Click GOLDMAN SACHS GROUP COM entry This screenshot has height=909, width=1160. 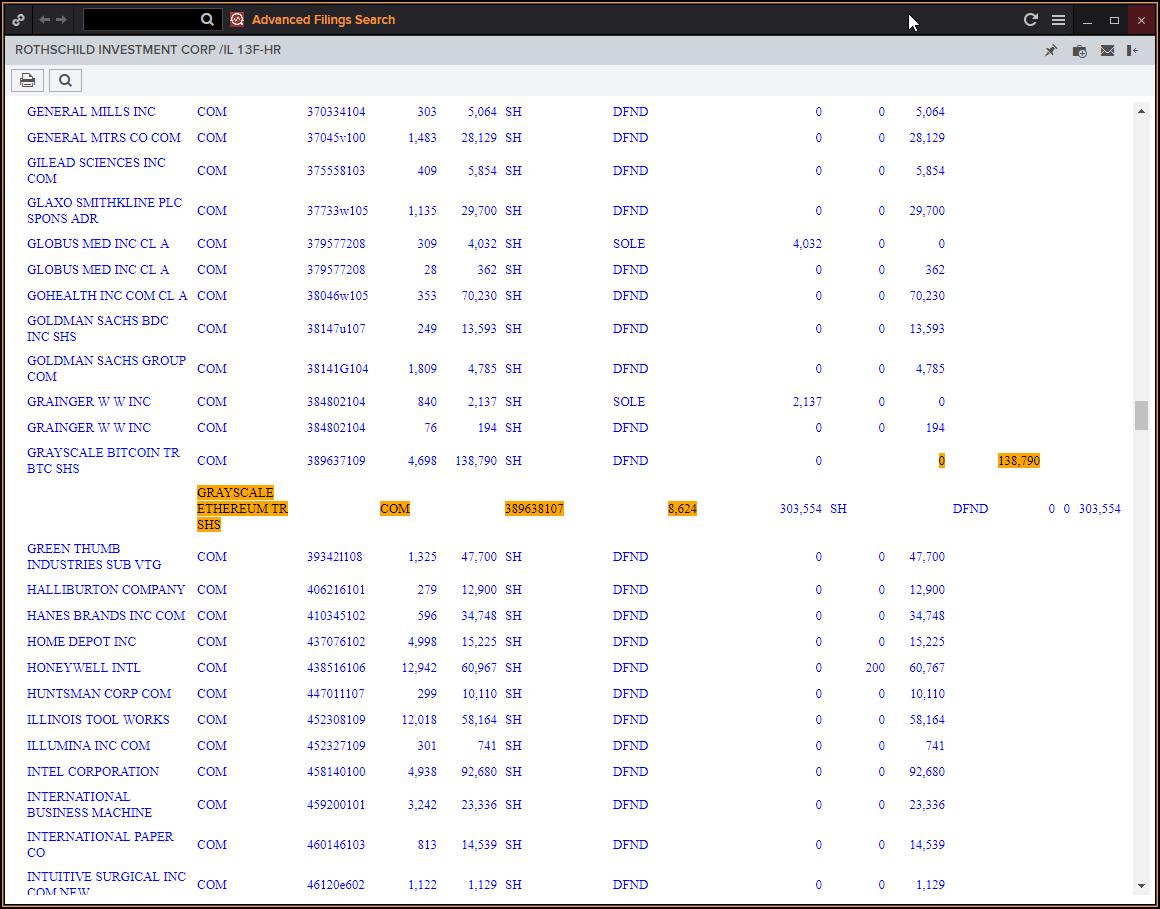tap(107, 368)
